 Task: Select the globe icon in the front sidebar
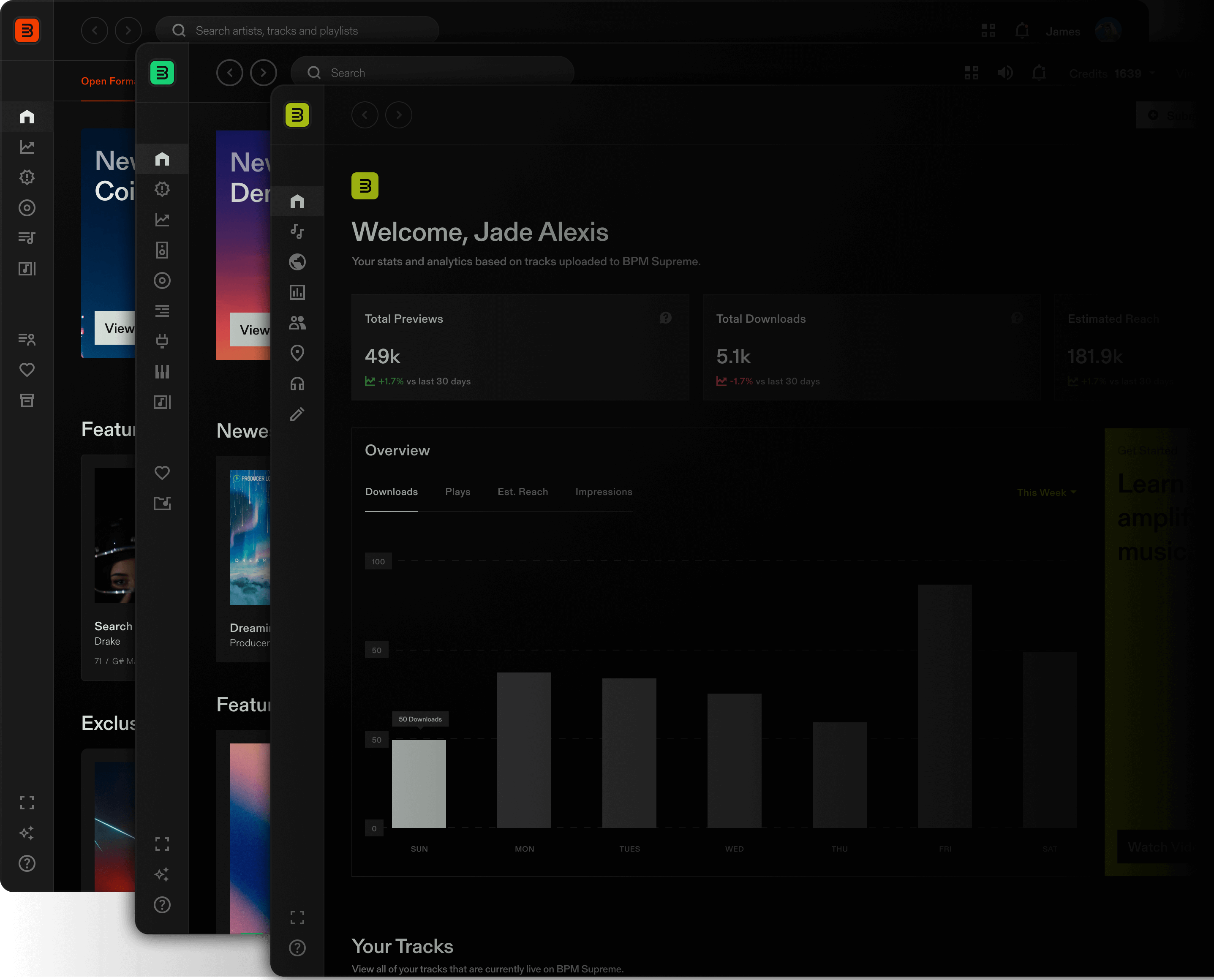297,262
